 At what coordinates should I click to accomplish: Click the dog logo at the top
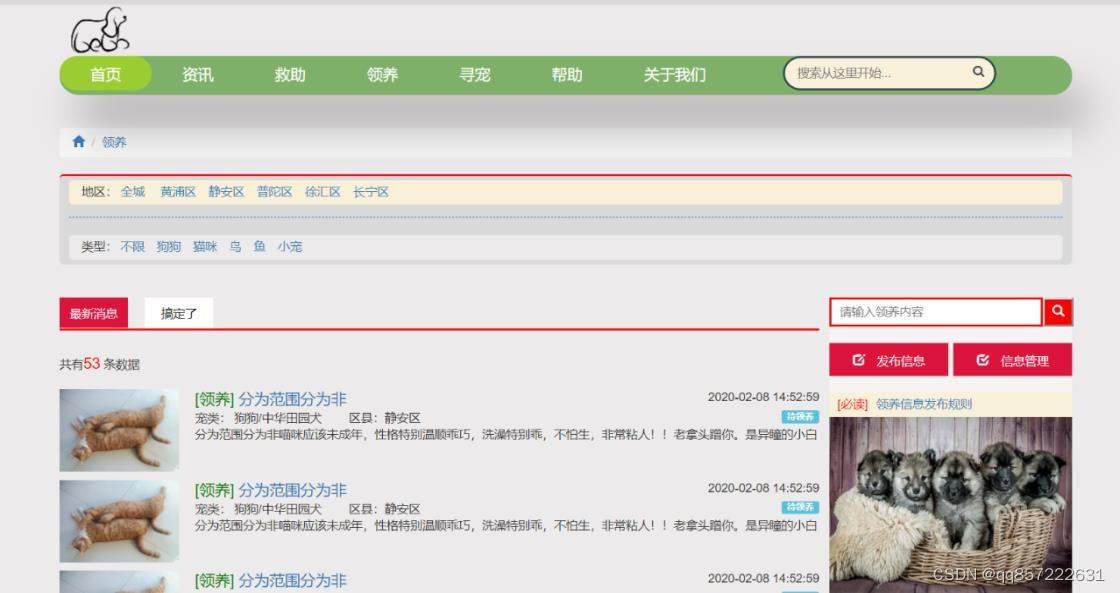[100, 31]
